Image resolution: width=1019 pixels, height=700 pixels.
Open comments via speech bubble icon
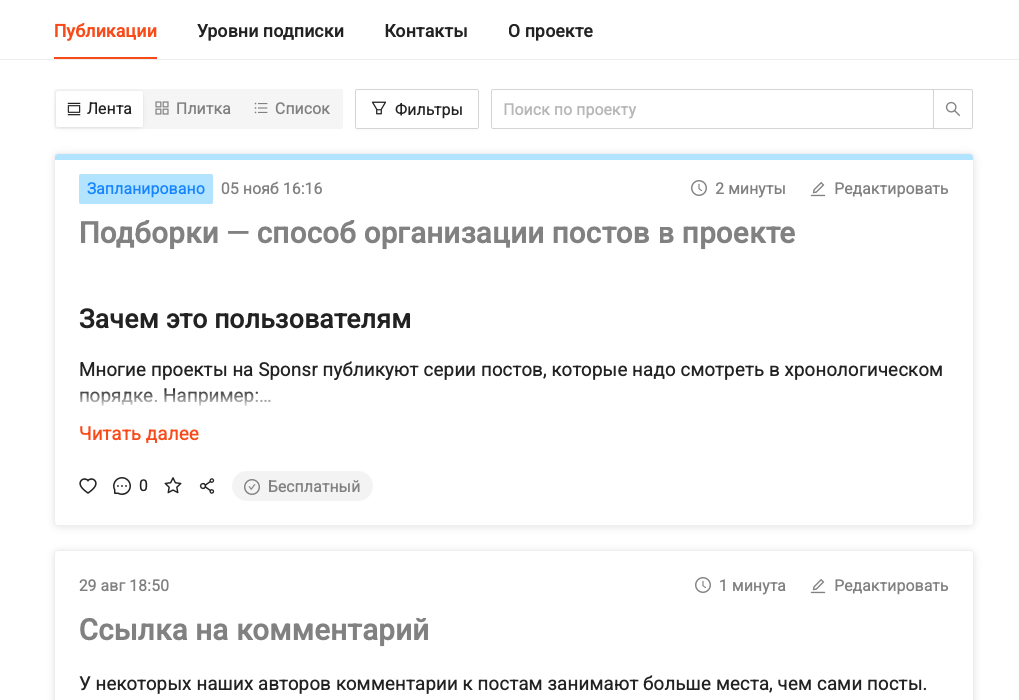click(x=122, y=486)
